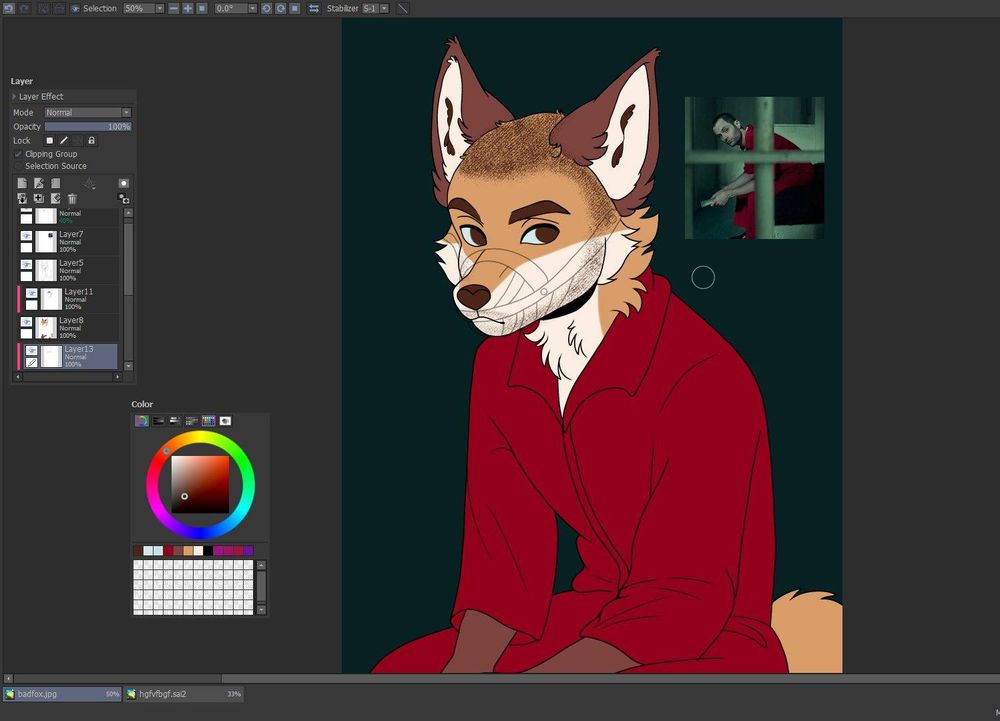This screenshot has width=1000, height=721.
Task: Toggle the straight line drawing mode icon
Action: pos(402,8)
